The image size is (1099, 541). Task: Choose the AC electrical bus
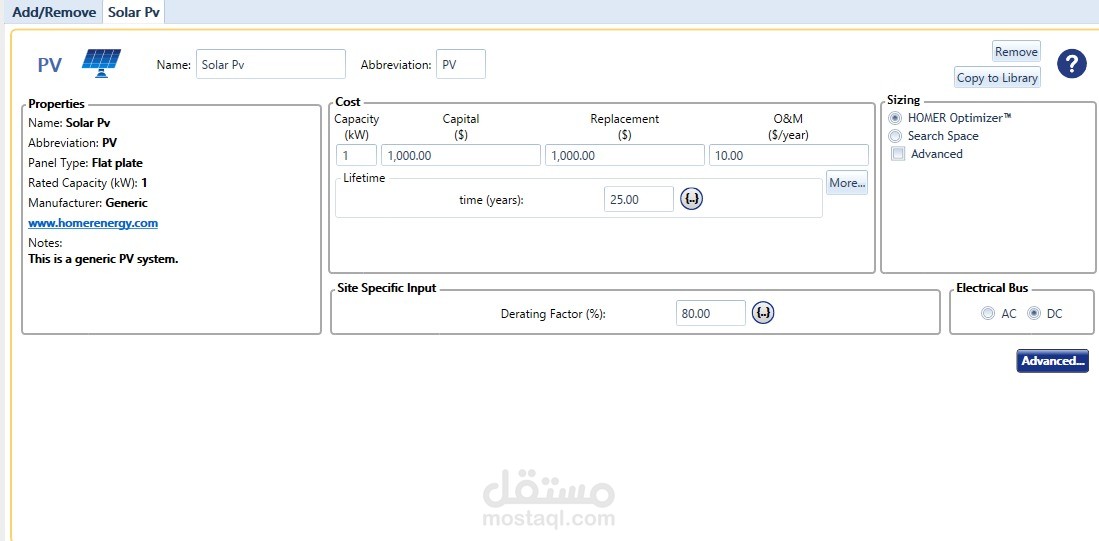pyautogui.click(x=988, y=314)
